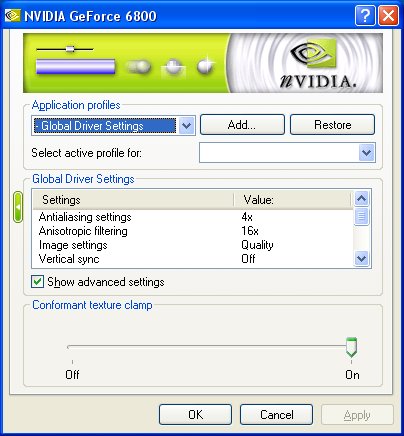
Task: Open the Global Driver Settings profile dropdown
Action: [187, 126]
